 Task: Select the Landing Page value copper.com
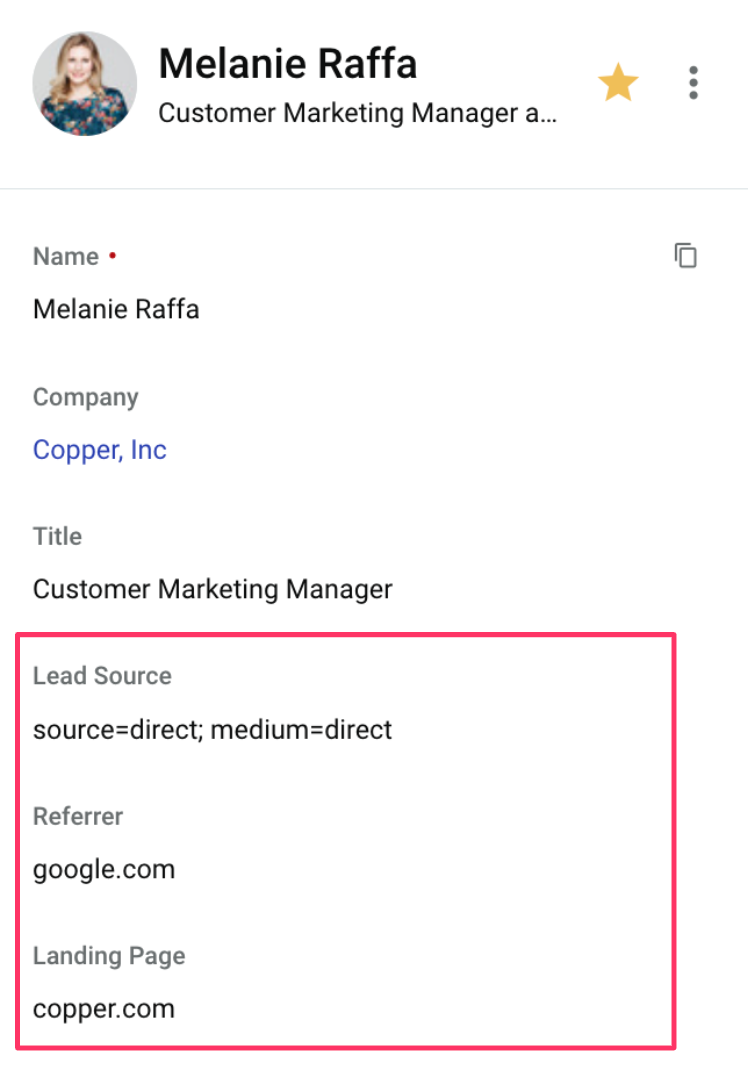tap(104, 1009)
